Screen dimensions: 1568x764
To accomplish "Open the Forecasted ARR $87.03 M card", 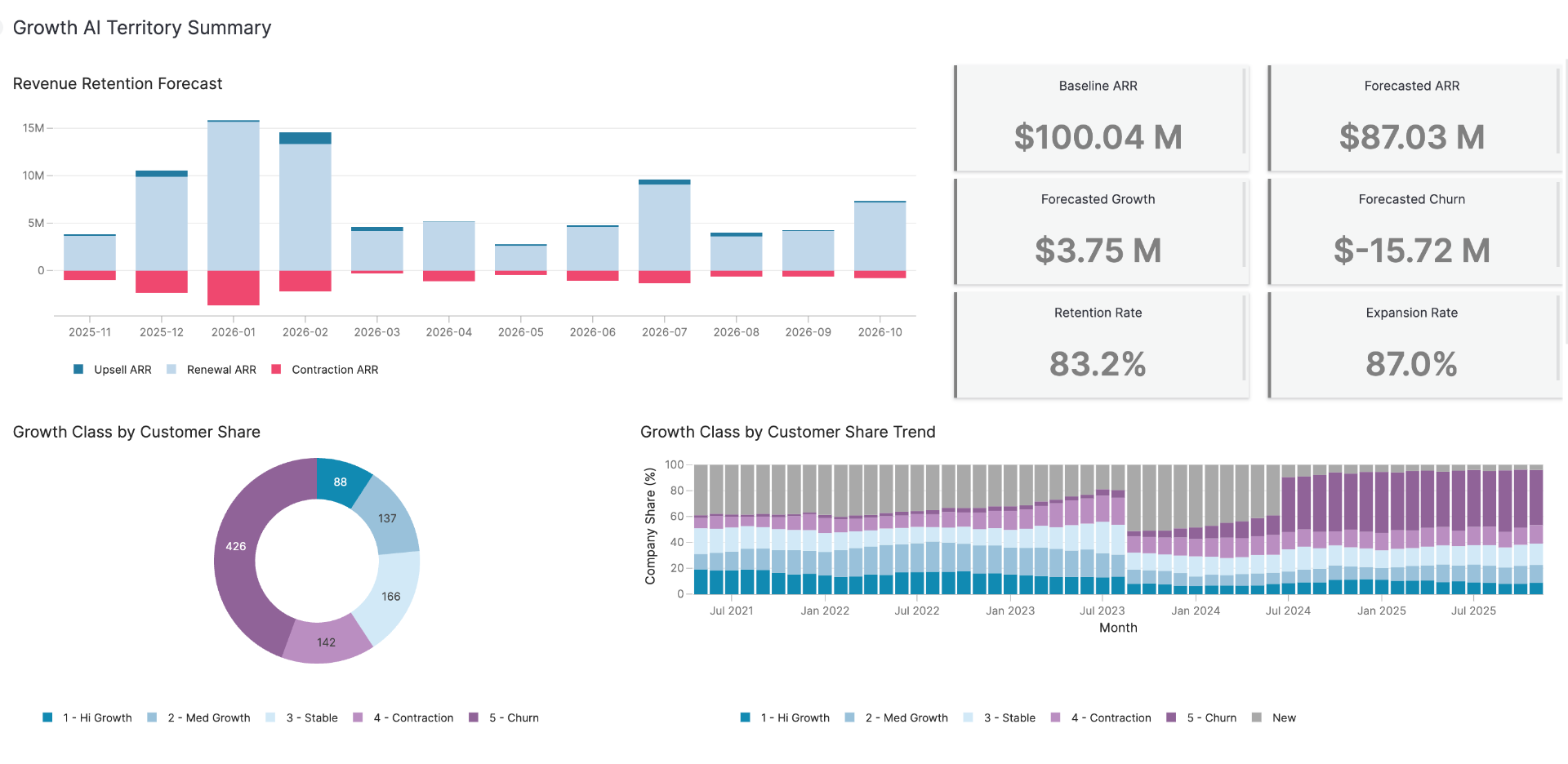I will (x=1412, y=118).
